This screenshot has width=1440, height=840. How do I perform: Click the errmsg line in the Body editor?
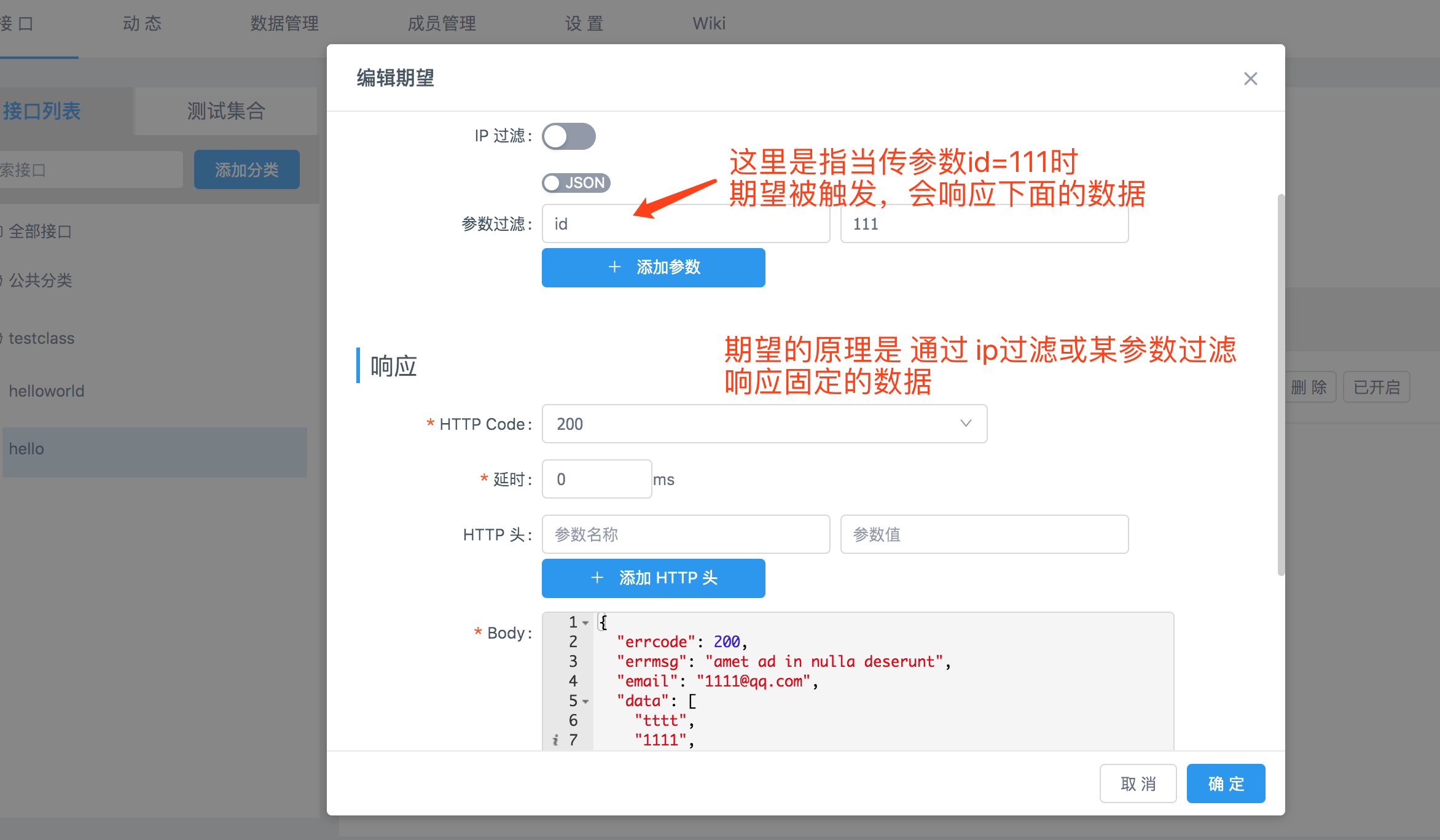783,661
